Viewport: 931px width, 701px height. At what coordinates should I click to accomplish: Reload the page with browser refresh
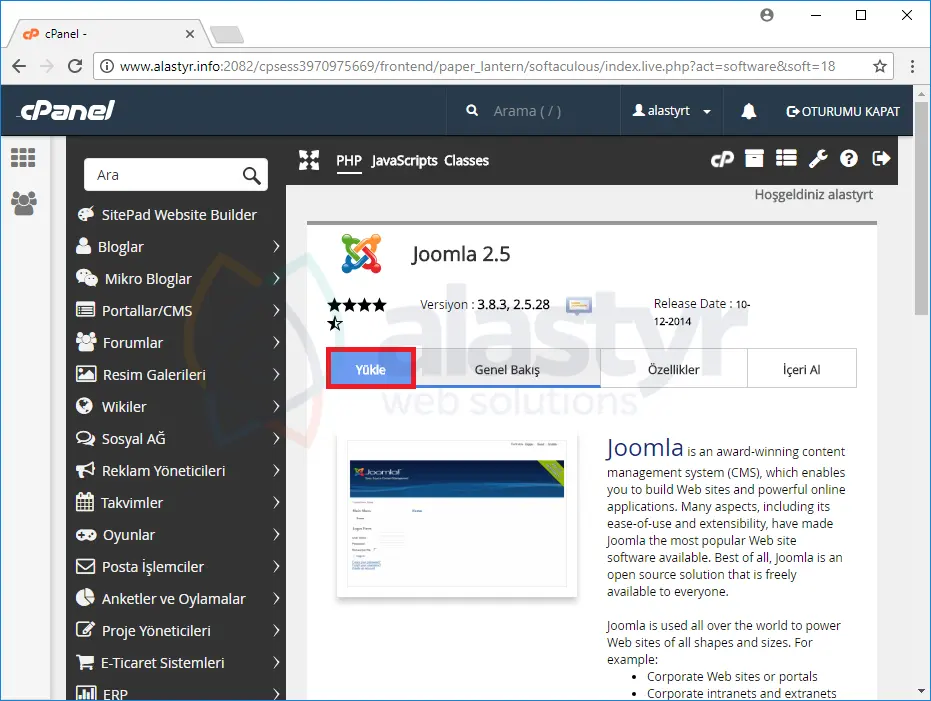pos(75,66)
